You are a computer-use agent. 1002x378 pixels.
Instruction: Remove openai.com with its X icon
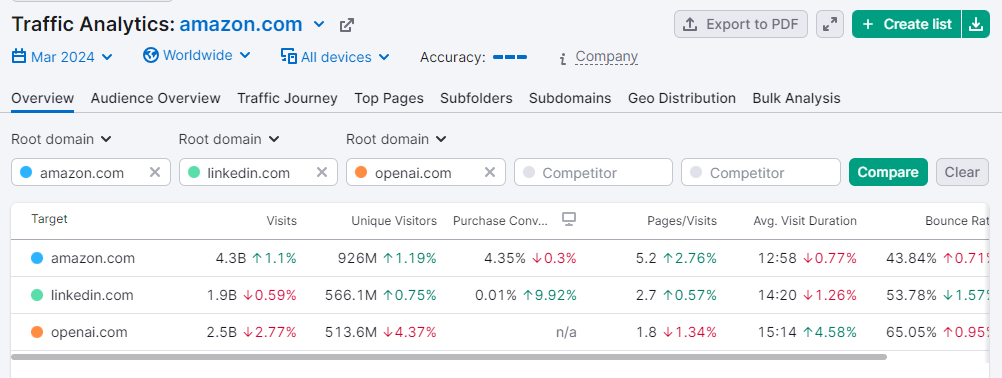click(x=489, y=172)
